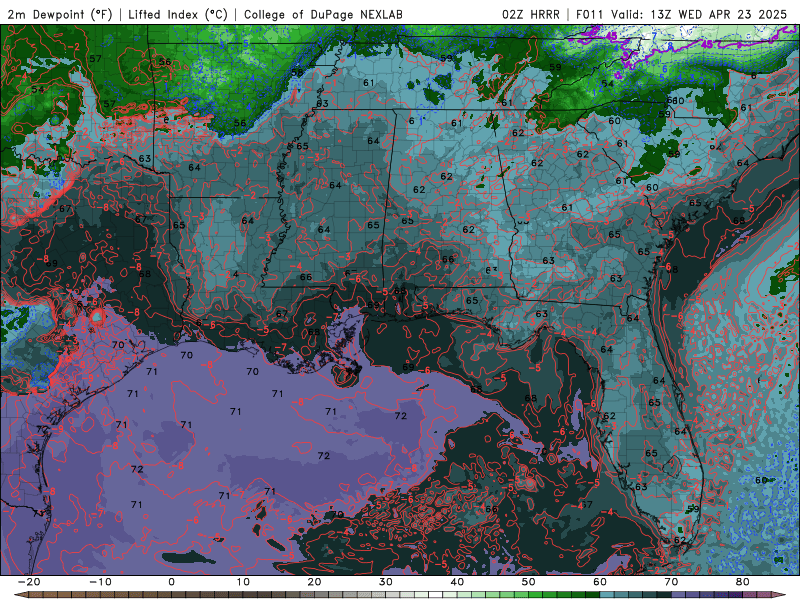Click the '02Z HRRR' model run text
The height and width of the screenshot is (600, 800).
pos(531,14)
